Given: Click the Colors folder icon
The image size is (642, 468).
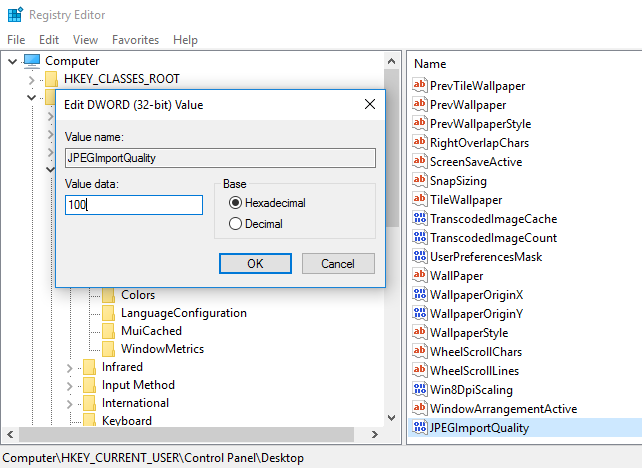Looking at the screenshot, I should point(109,295).
